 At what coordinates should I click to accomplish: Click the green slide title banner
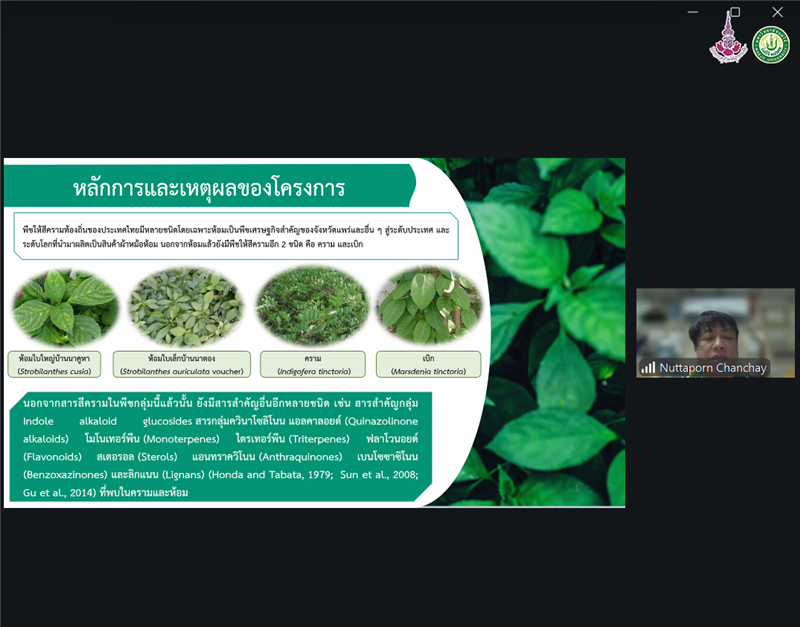(x=209, y=186)
